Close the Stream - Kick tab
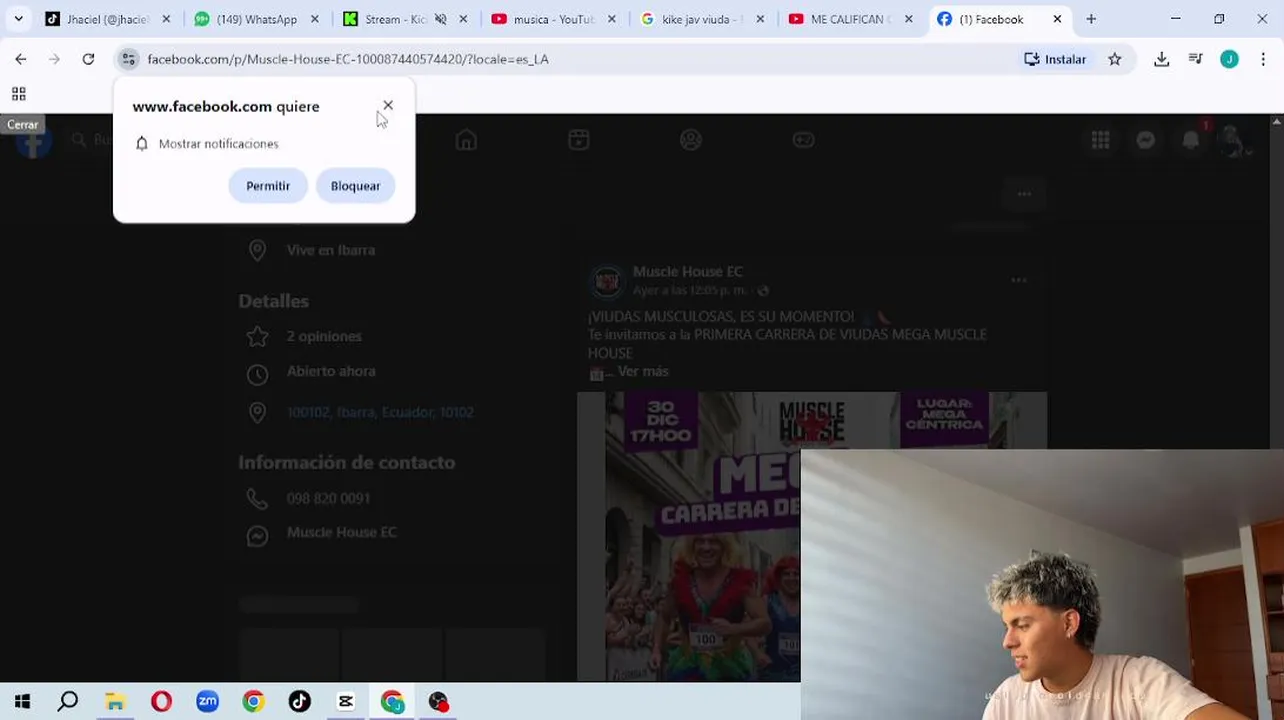Screen dimensions: 1284x720 coord(463,19)
